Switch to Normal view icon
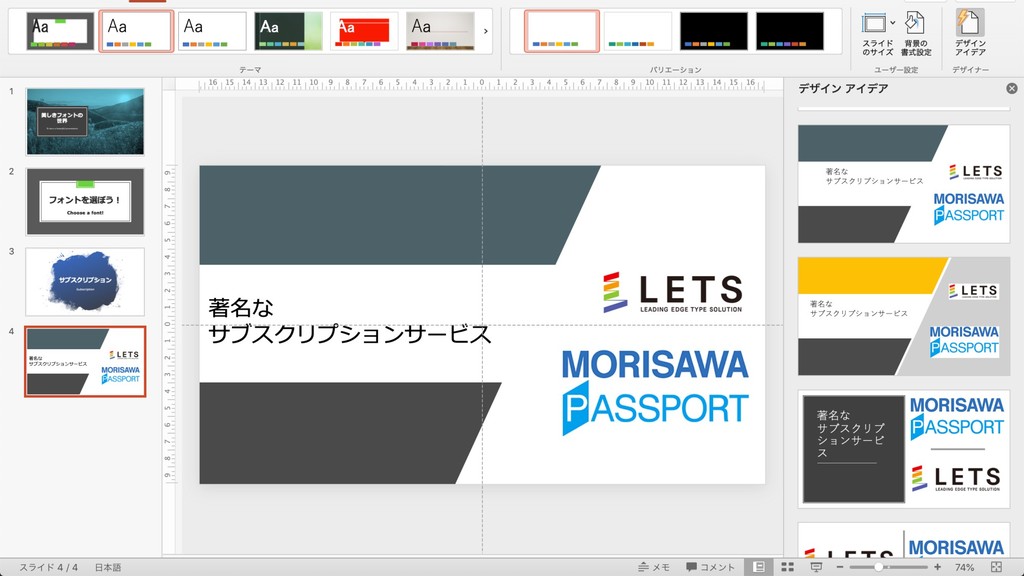1024x576 pixels. (759, 567)
